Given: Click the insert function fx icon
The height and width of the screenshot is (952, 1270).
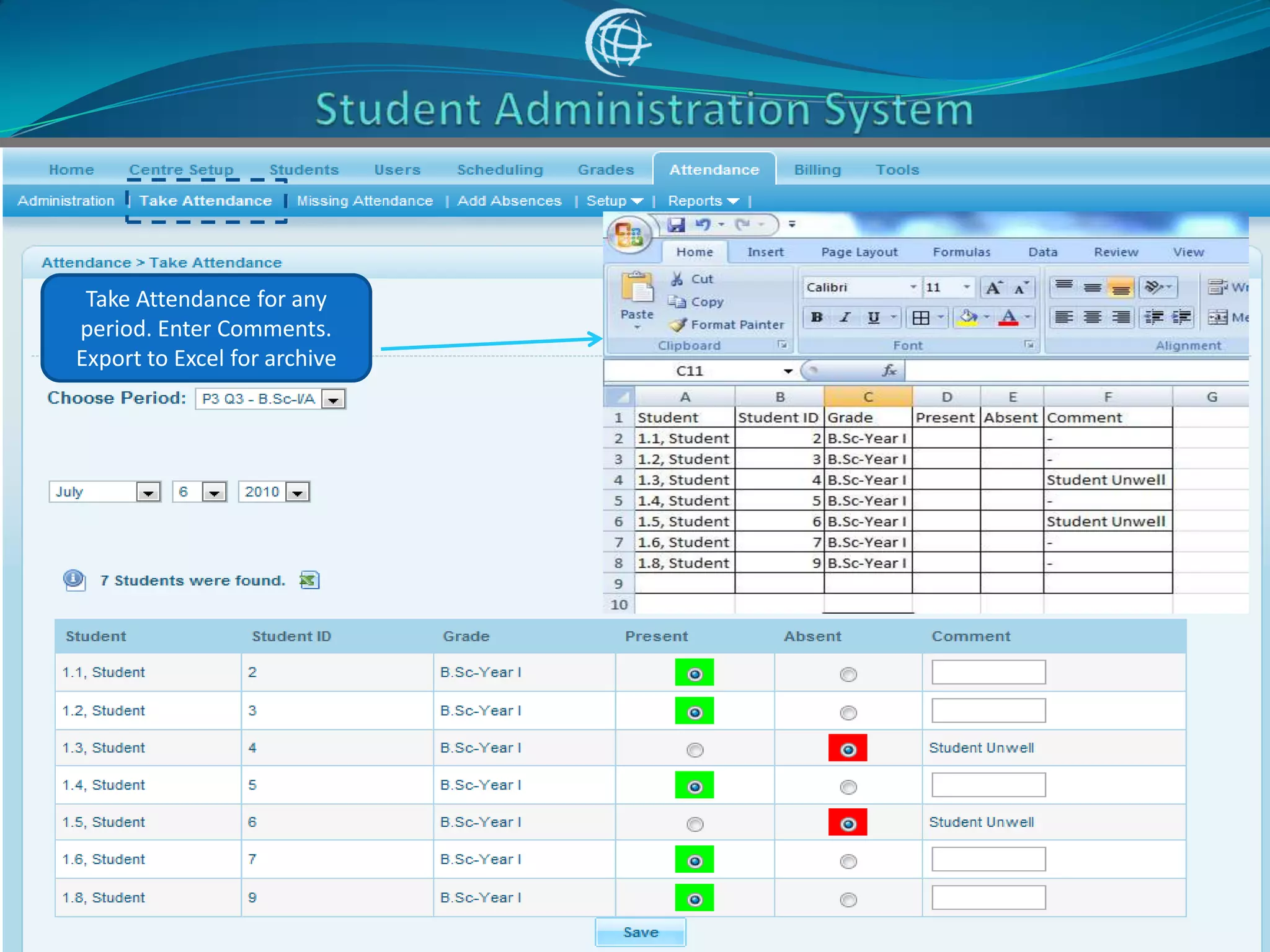Looking at the screenshot, I should [x=889, y=371].
